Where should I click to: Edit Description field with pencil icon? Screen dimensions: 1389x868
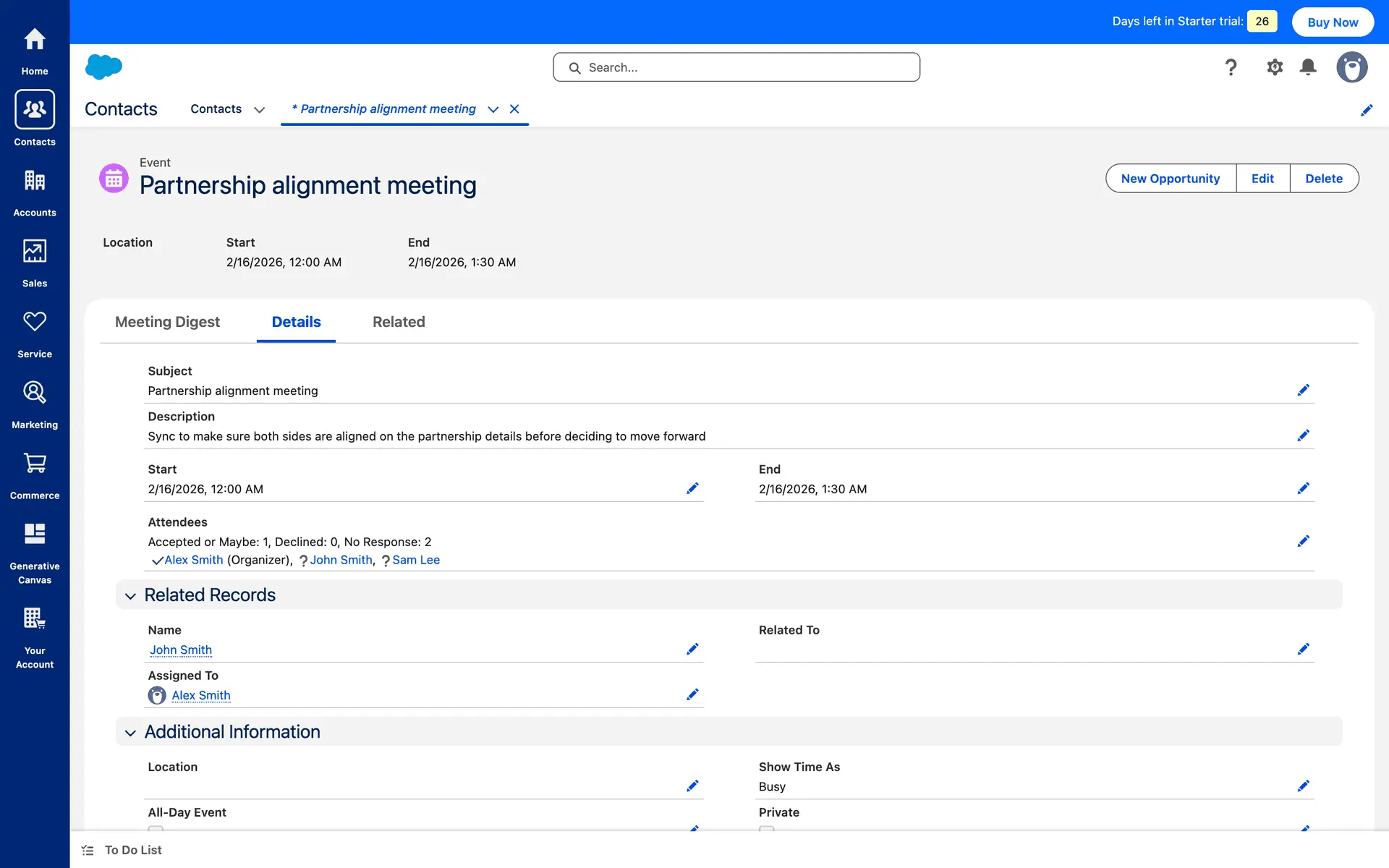pyautogui.click(x=1303, y=435)
